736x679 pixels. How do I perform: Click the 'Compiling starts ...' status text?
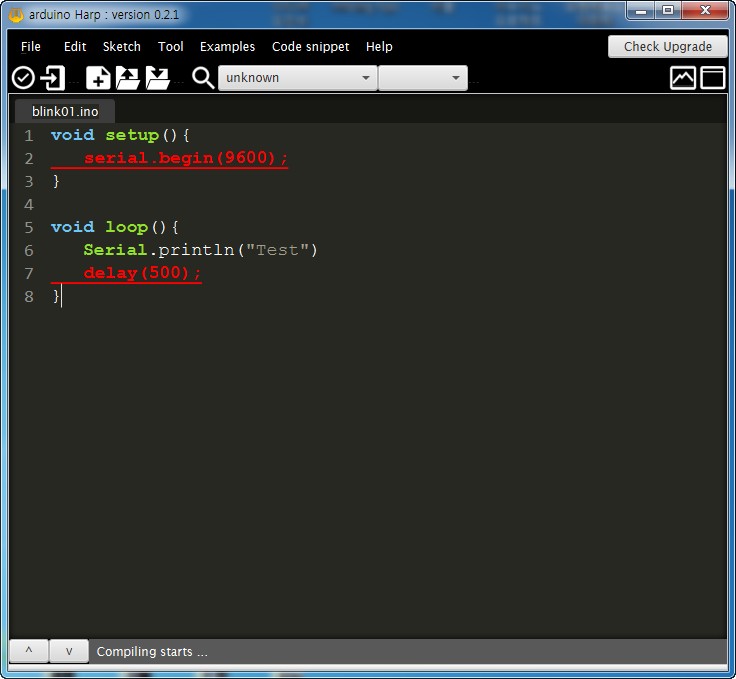pyautogui.click(x=152, y=651)
